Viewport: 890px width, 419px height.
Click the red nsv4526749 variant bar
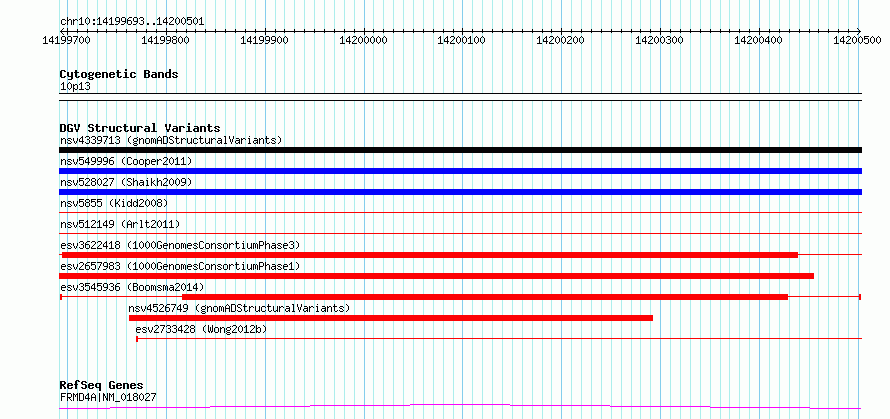pyautogui.click(x=391, y=318)
